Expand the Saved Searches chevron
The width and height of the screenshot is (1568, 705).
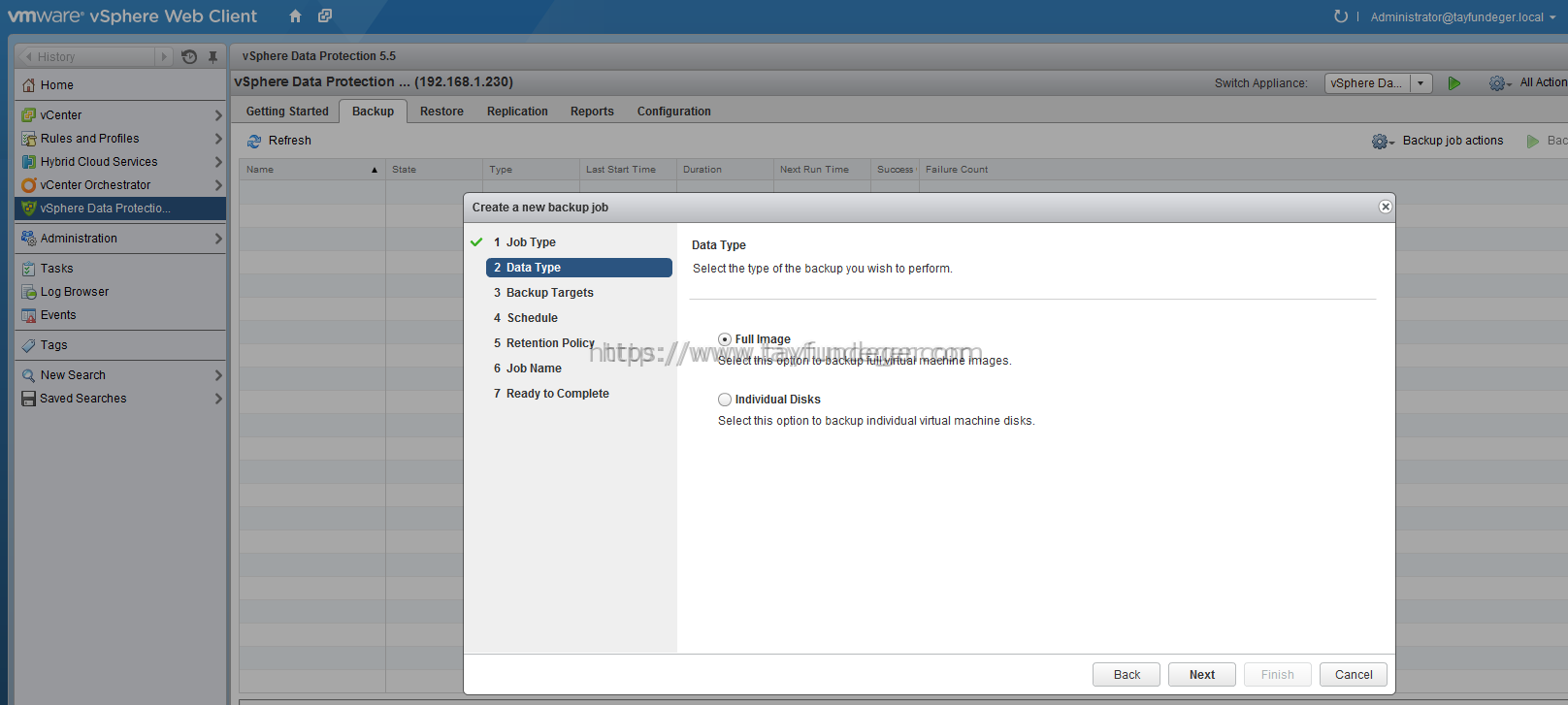[217, 399]
